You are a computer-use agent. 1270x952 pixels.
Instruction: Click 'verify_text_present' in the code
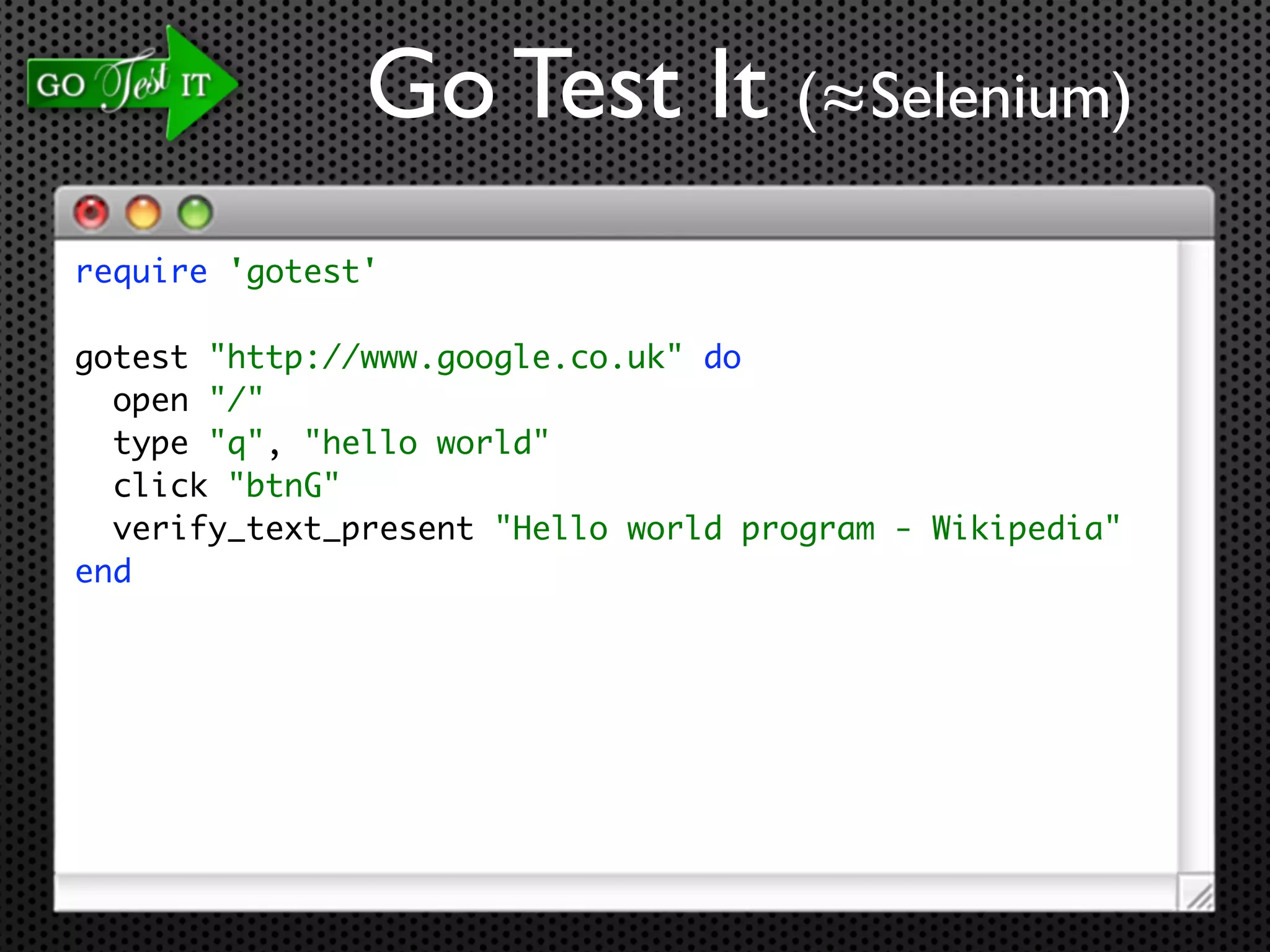coord(293,529)
